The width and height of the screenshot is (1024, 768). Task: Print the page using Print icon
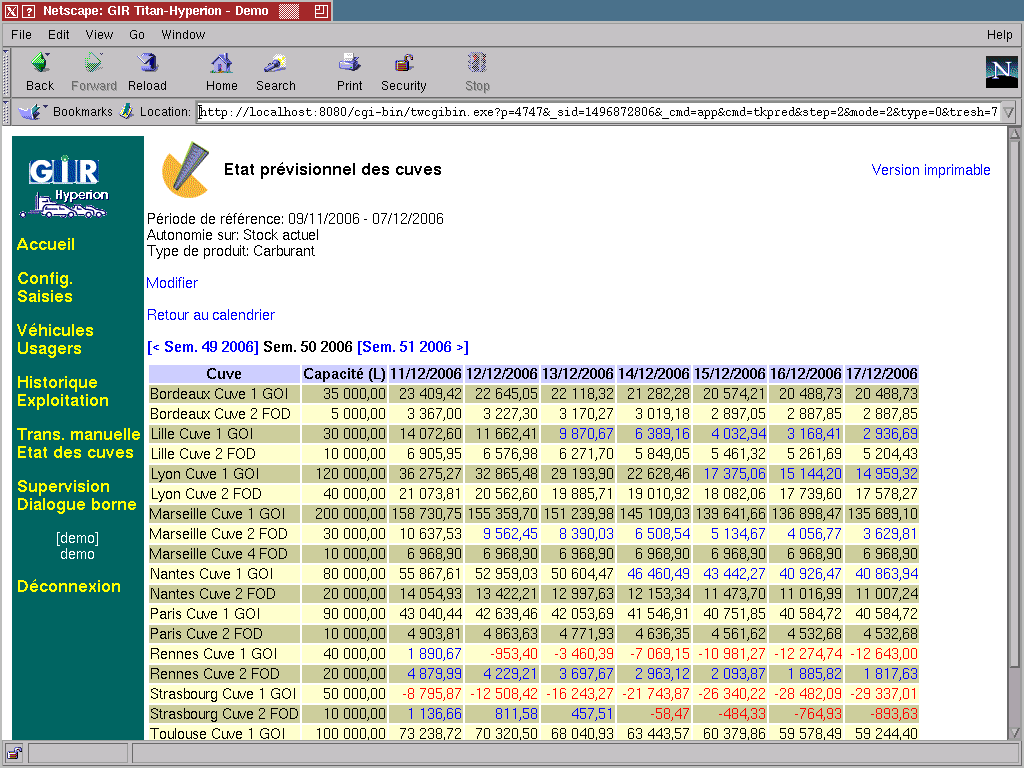click(349, 63)
